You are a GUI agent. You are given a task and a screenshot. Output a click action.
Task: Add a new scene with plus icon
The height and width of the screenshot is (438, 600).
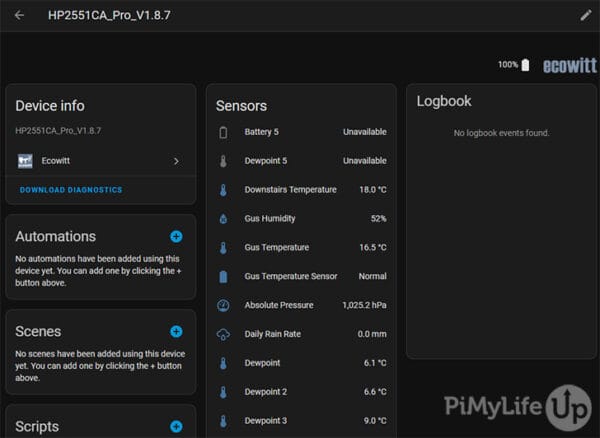point(176,331)
